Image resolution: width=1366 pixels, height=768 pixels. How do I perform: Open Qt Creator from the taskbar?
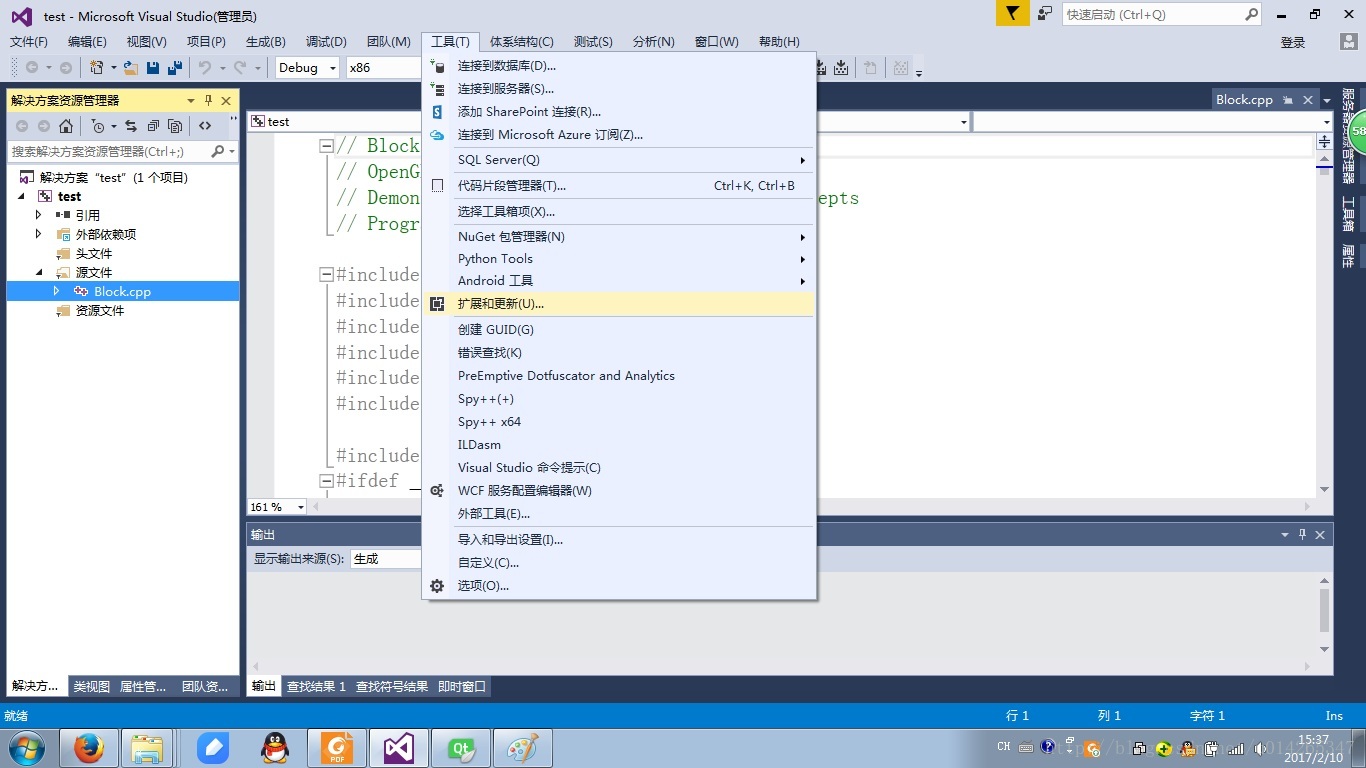[461, 748]
